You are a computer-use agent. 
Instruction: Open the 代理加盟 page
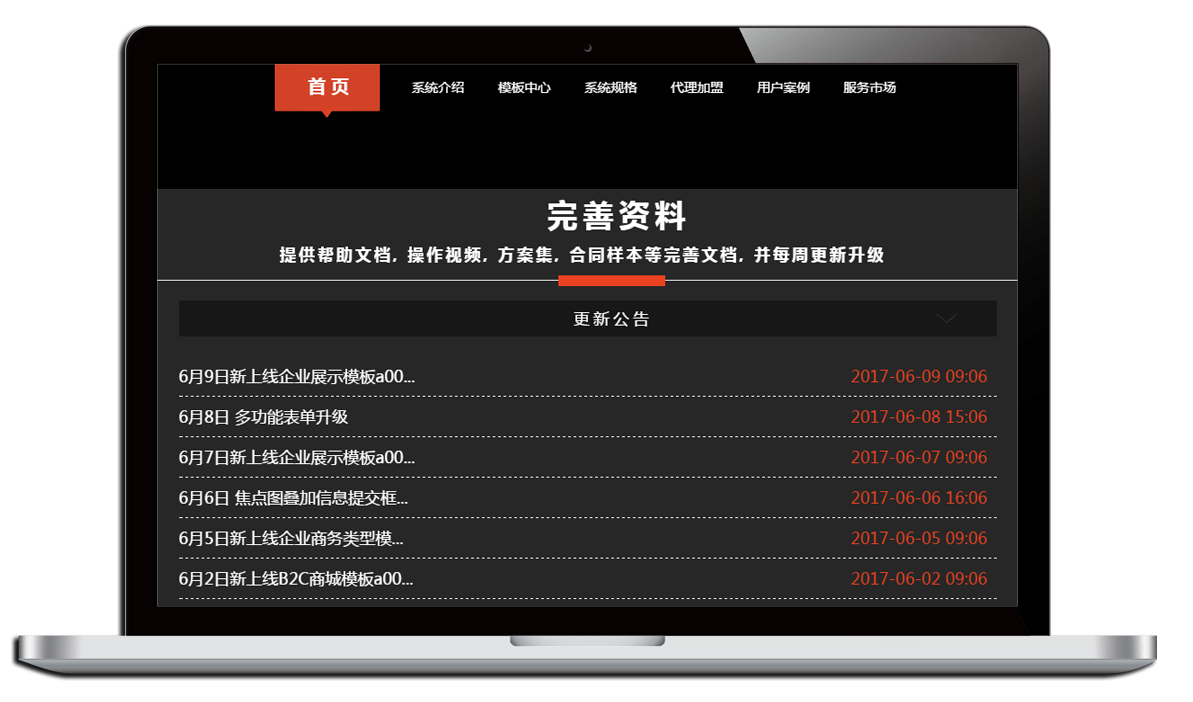coord(697,88)
